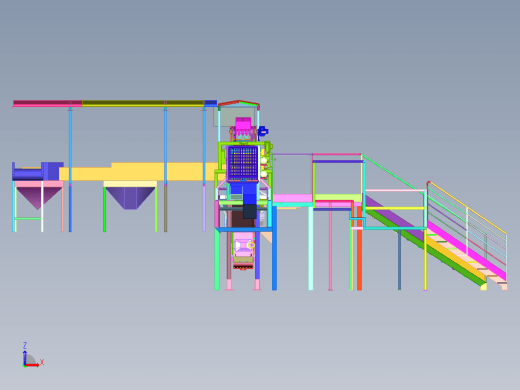
Task: Select the small blue motor beside the magenta head
Action: [x=263, y=131]
